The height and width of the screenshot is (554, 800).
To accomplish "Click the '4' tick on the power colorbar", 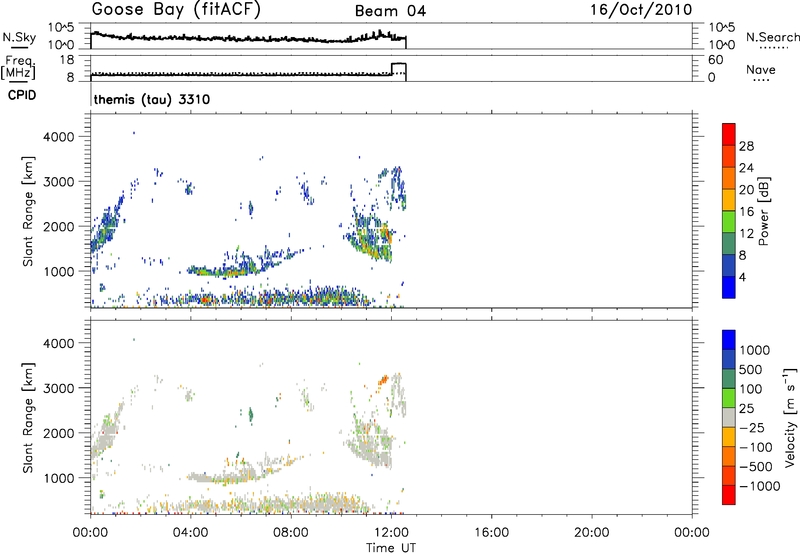I will pyautogui.click(x=742, y=277).
